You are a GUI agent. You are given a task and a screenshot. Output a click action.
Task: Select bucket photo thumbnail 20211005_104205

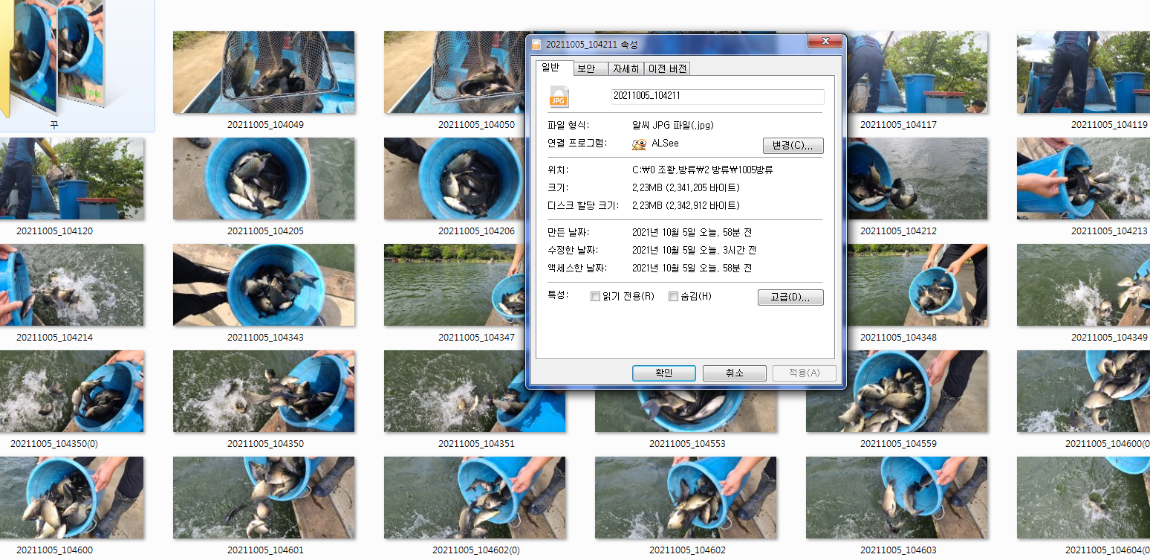pyautogui.click(x=263, y=179)
